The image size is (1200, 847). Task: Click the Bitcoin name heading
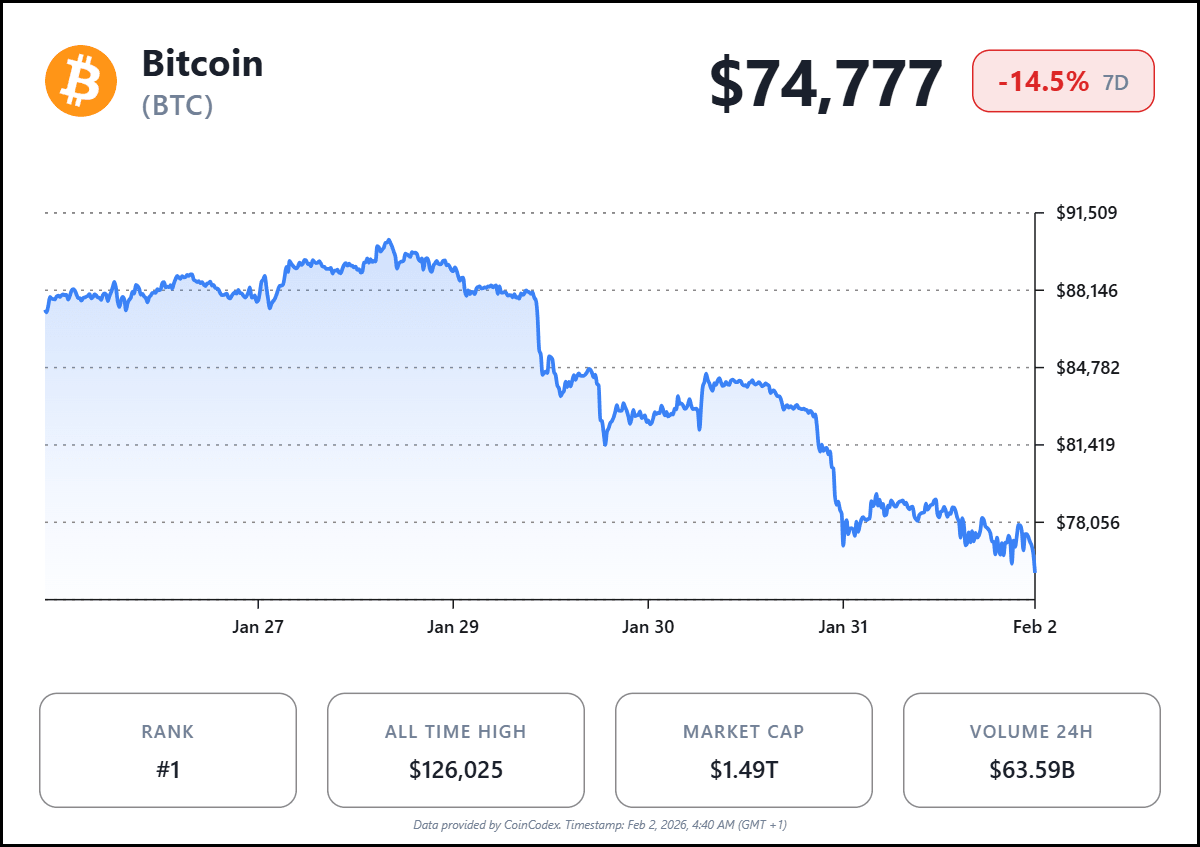(x=203, y=63)
